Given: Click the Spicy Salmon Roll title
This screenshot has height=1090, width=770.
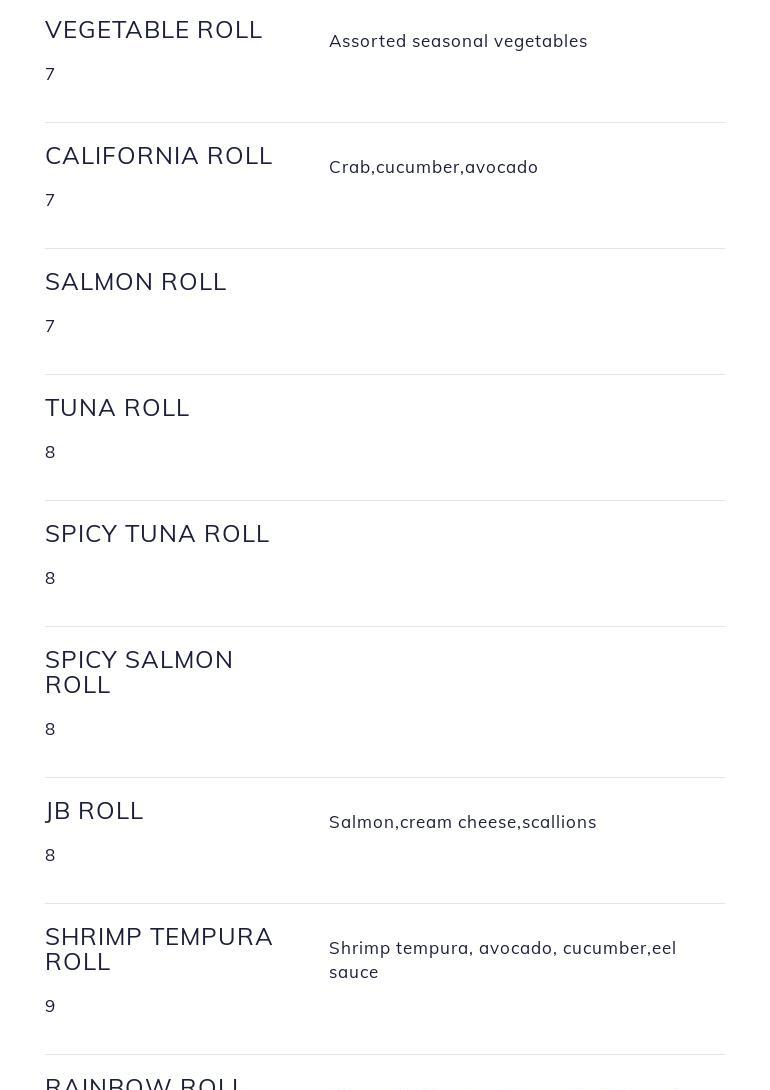Looking at the screenshot, I should [139, 672].
